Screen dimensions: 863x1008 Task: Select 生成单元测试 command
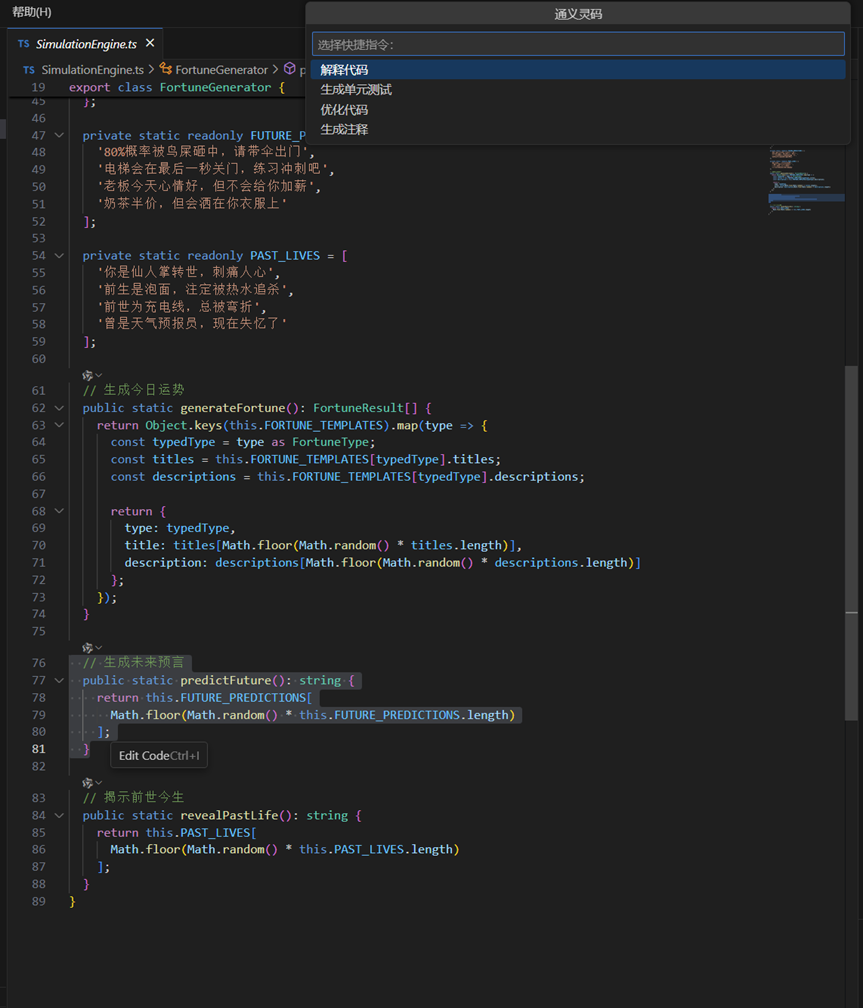[x=578, y=89]
